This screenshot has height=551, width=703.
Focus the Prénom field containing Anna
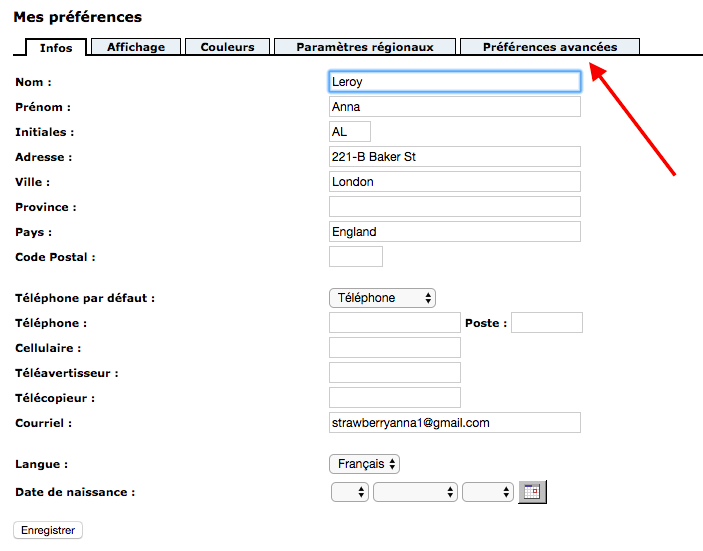454,107
